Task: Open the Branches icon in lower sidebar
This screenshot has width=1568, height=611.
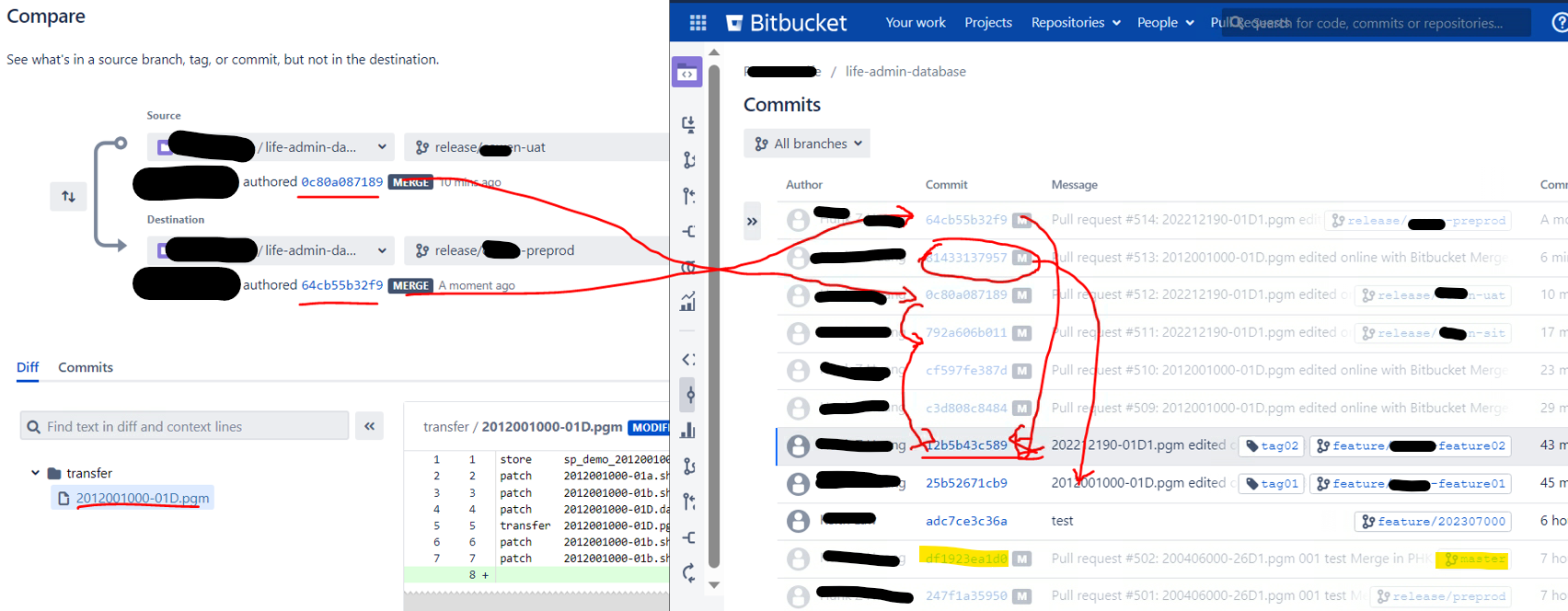Action: [688, 467]
